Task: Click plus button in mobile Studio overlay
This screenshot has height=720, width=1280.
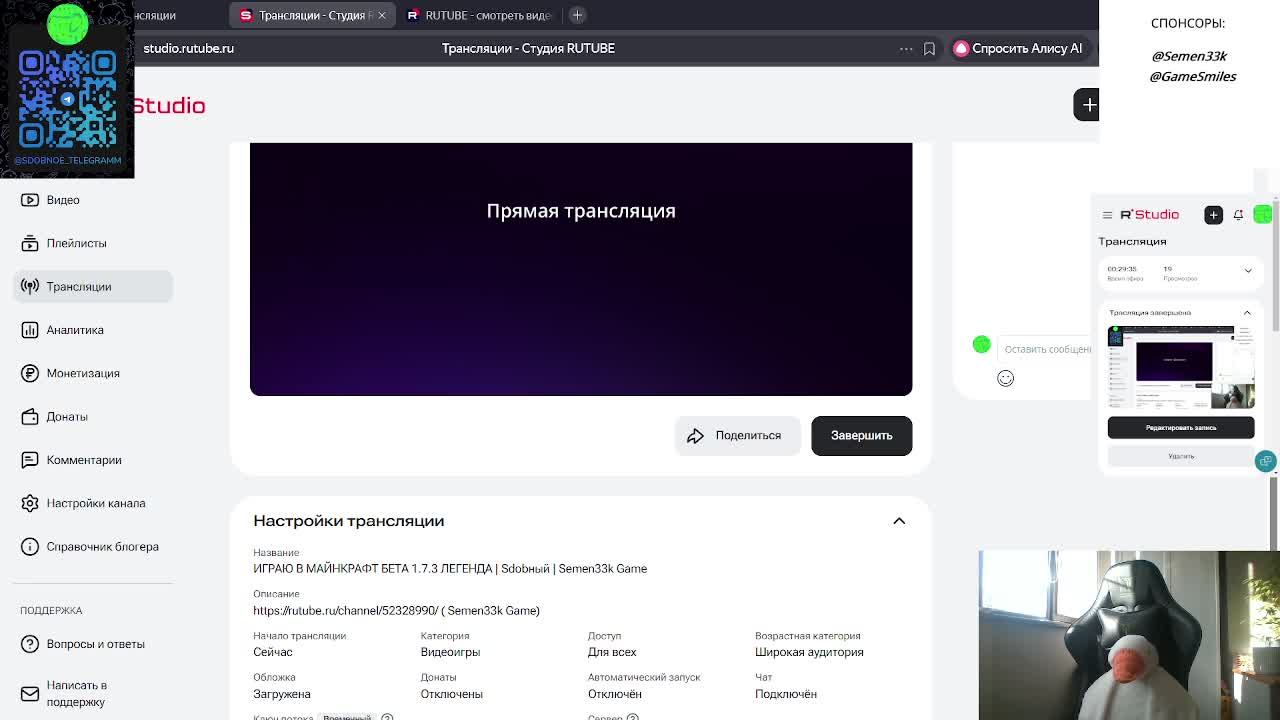Action: [1213, 215]
